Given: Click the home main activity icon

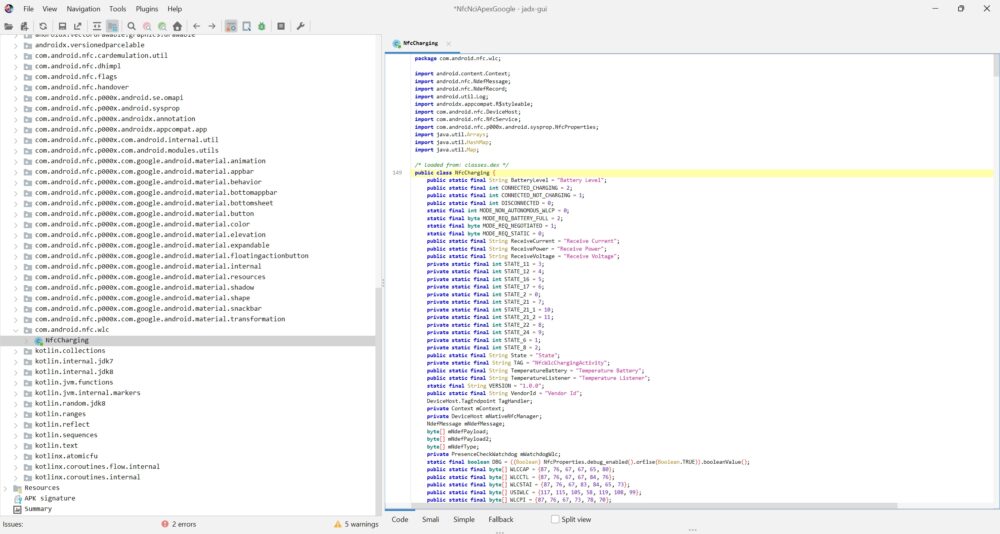Looking at the screenshot, I should pos(177,26).
